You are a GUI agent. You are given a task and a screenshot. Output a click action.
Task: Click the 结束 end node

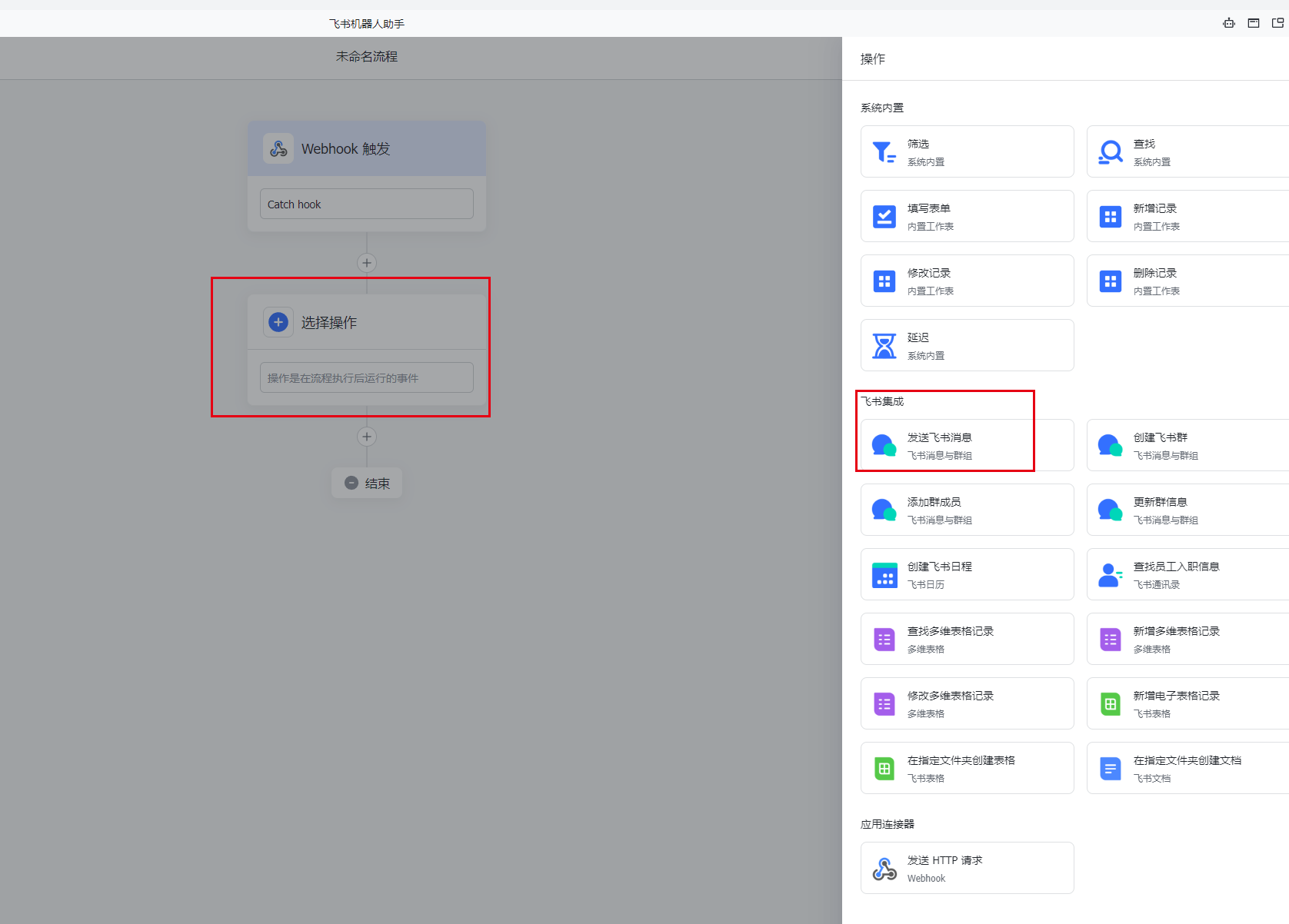pos(367,483)
